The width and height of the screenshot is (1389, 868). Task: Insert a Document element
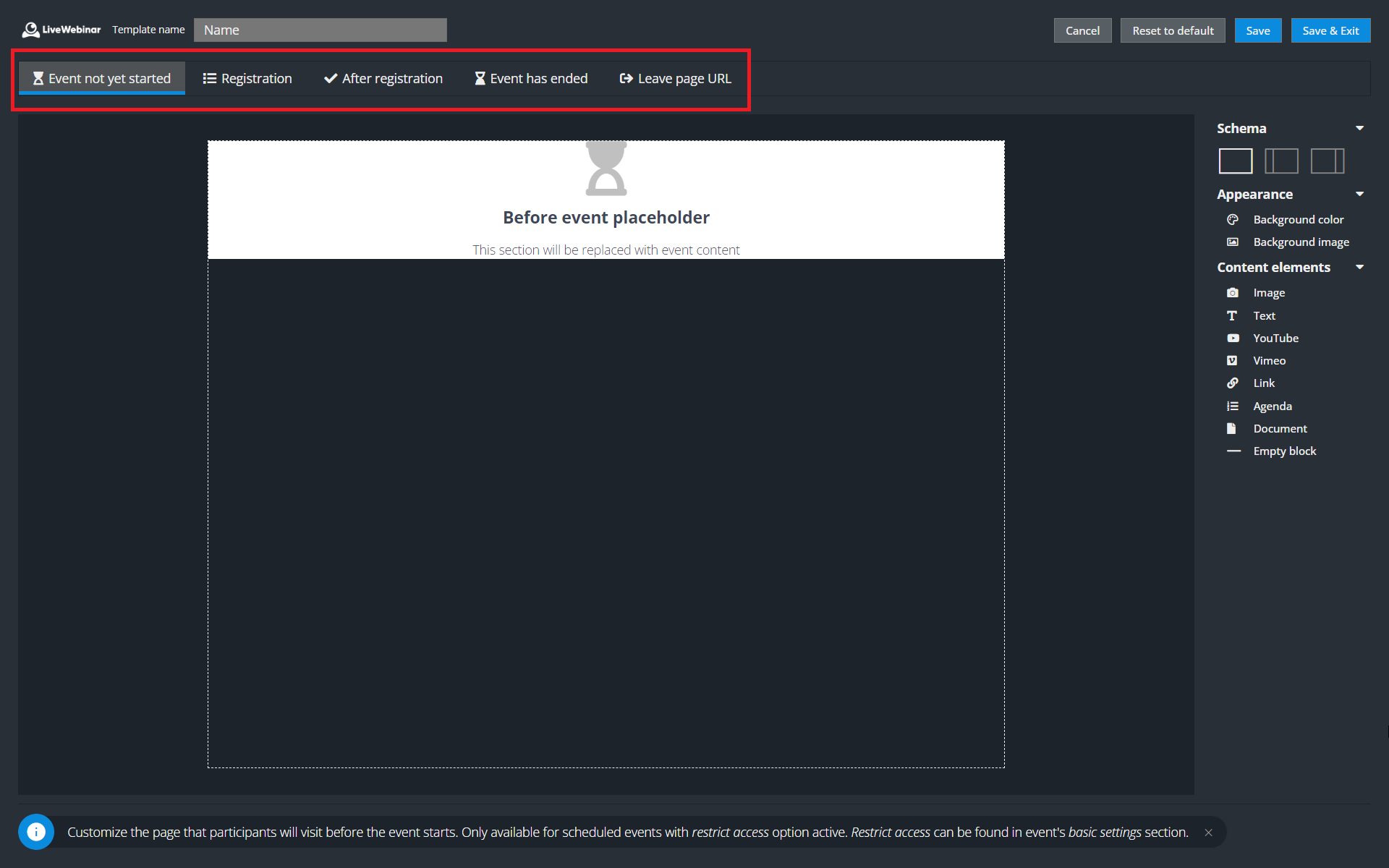point(1280,428)
